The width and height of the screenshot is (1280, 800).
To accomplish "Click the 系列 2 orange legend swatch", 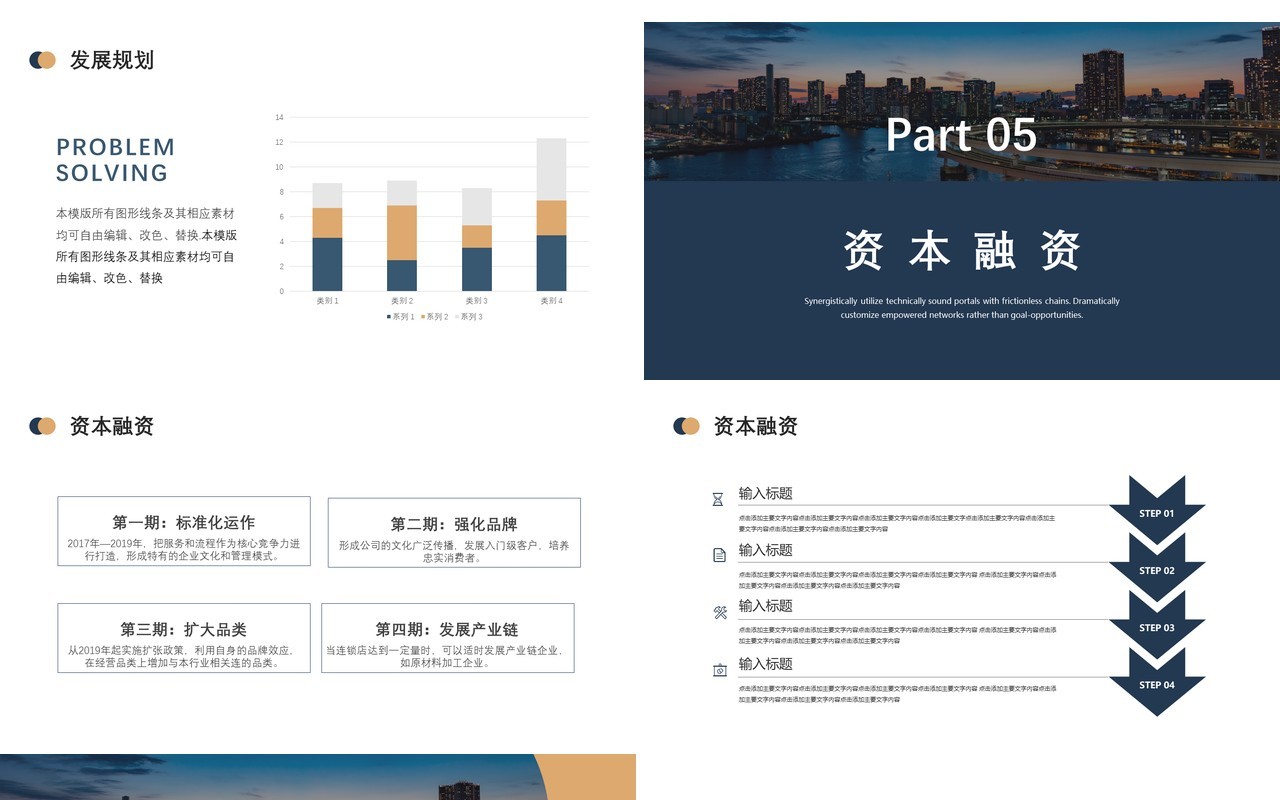I will tap(424, 317).
